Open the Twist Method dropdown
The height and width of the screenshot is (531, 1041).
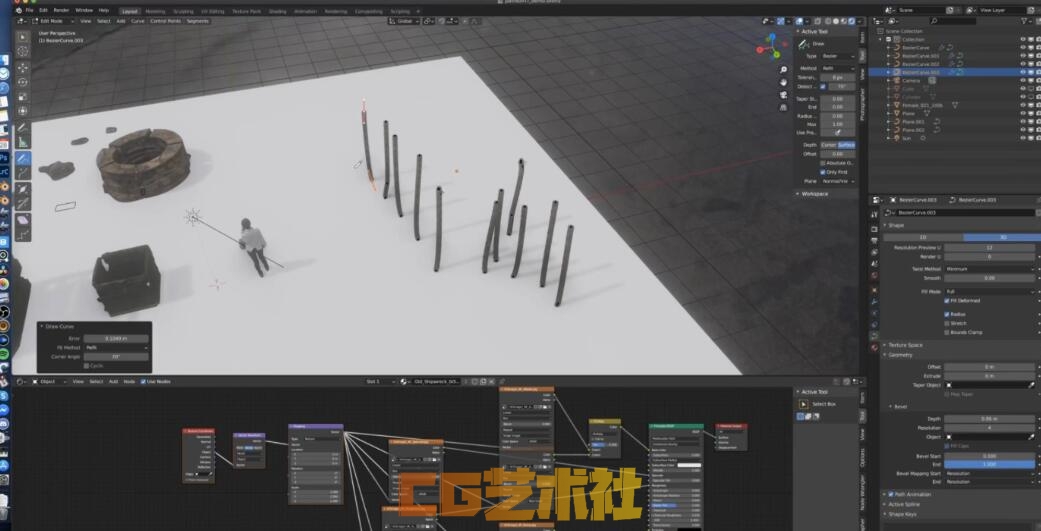coord(990,269)
